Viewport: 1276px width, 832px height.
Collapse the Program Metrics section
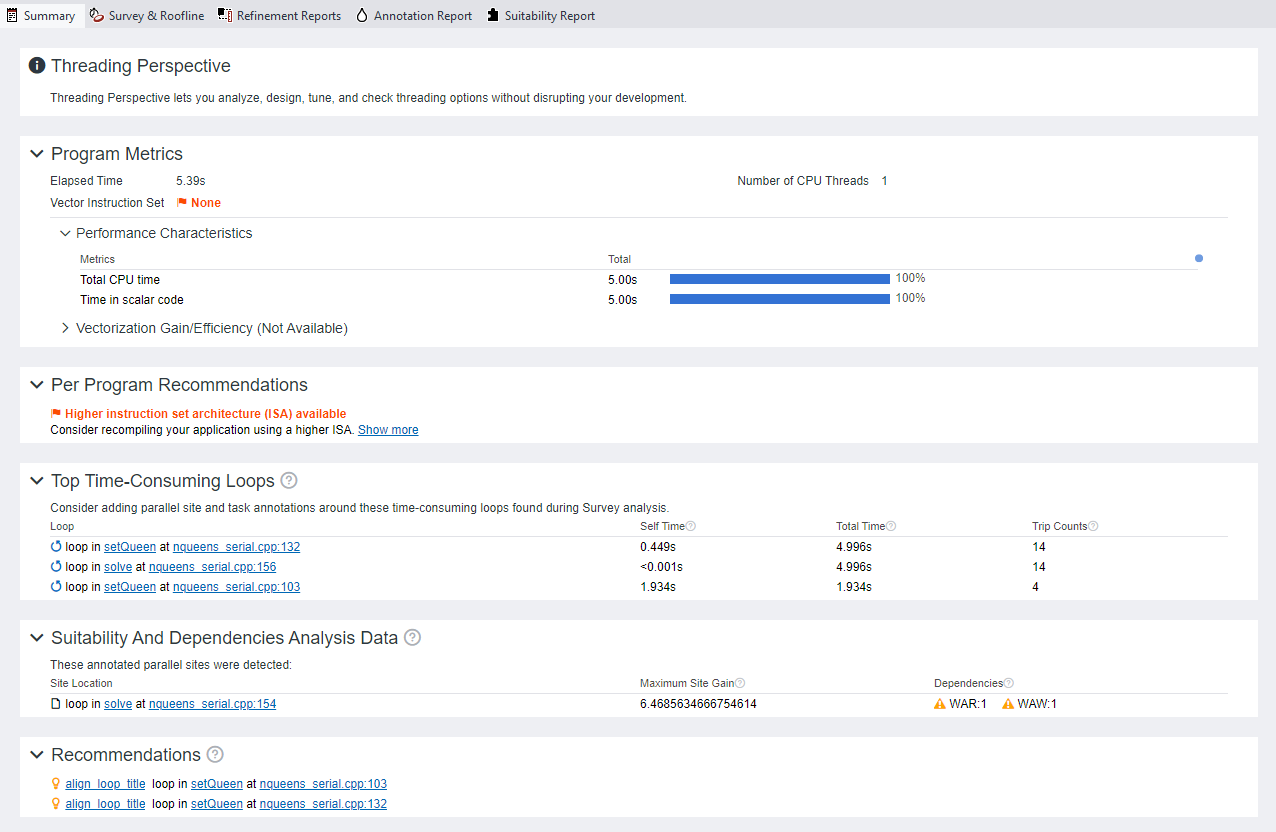tap(37, 154)
